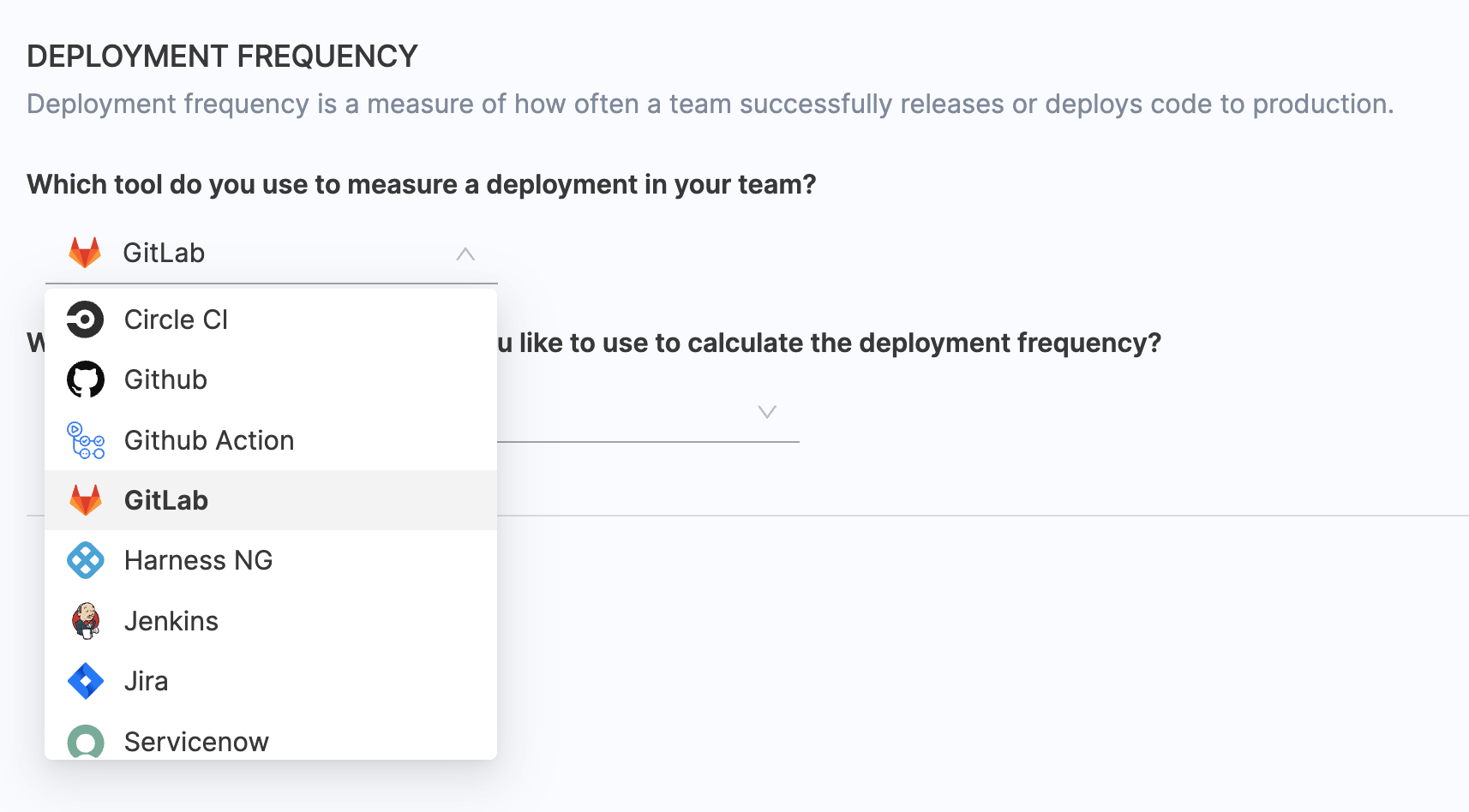The image size is (1469, 812).
Task: Select the Servicenow label at list bottom
Action: 196,742
